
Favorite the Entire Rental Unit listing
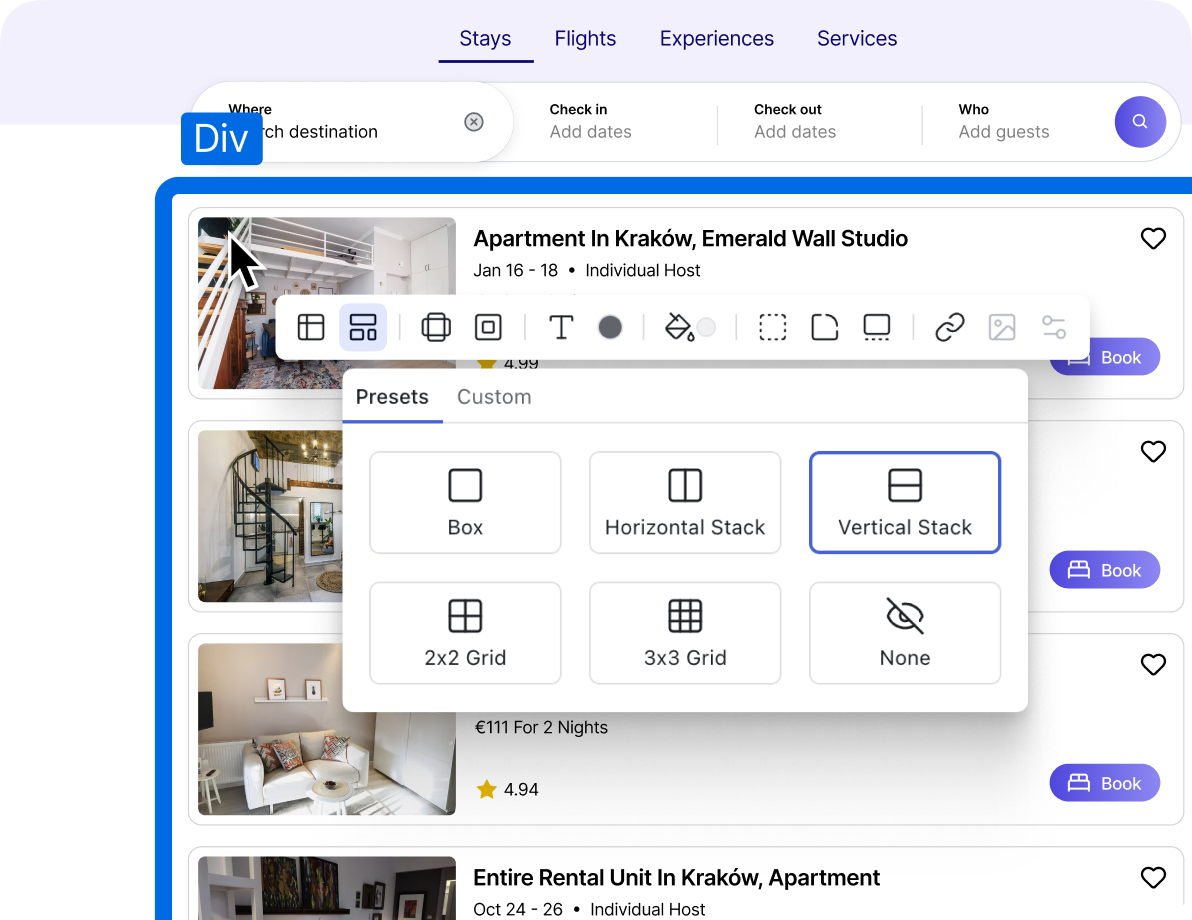pos(1153,877)
